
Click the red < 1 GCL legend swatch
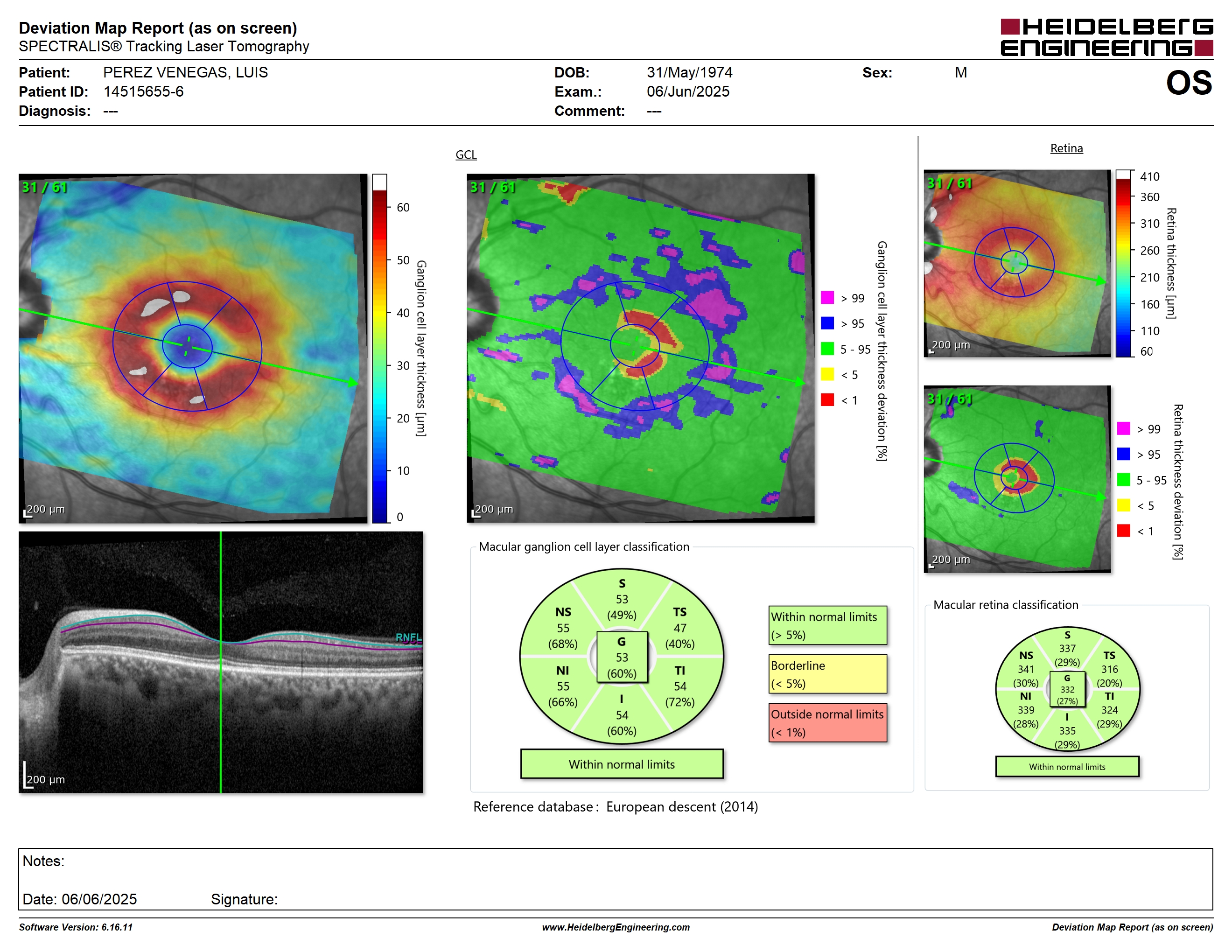coord(827,400)
